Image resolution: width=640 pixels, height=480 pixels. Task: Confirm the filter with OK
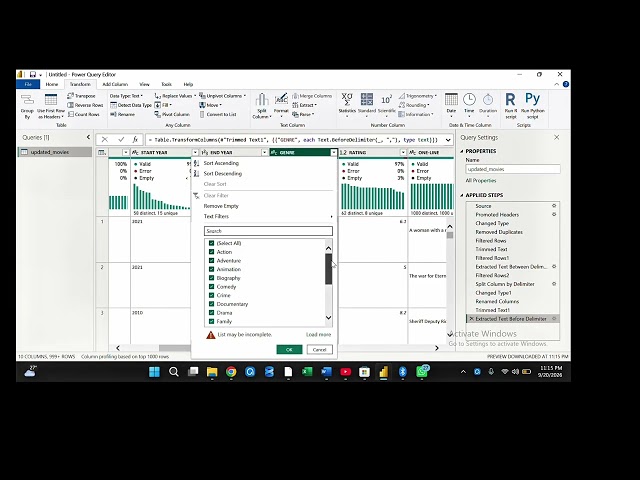click(x=289, y=350)
